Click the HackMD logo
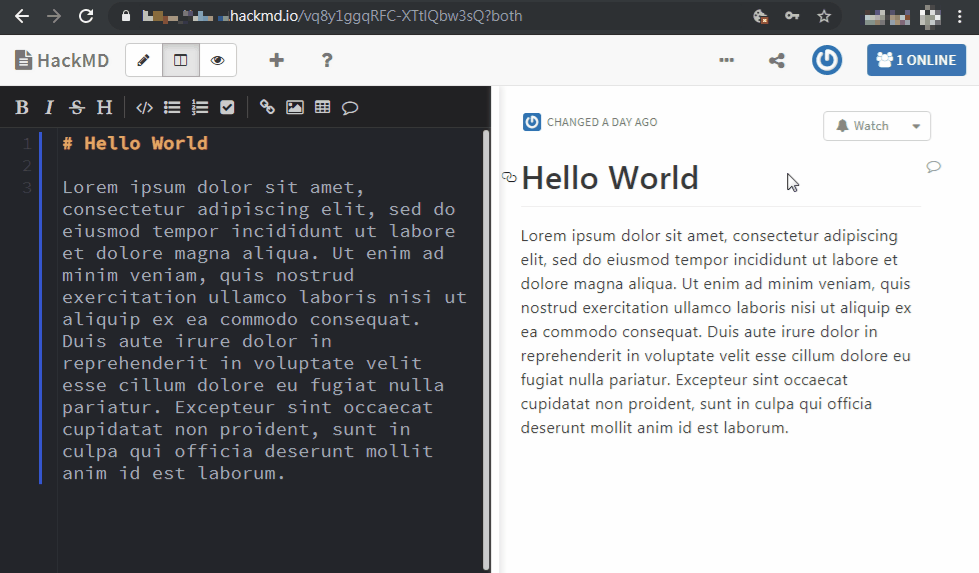979x573 pixels. coord(62,60)
